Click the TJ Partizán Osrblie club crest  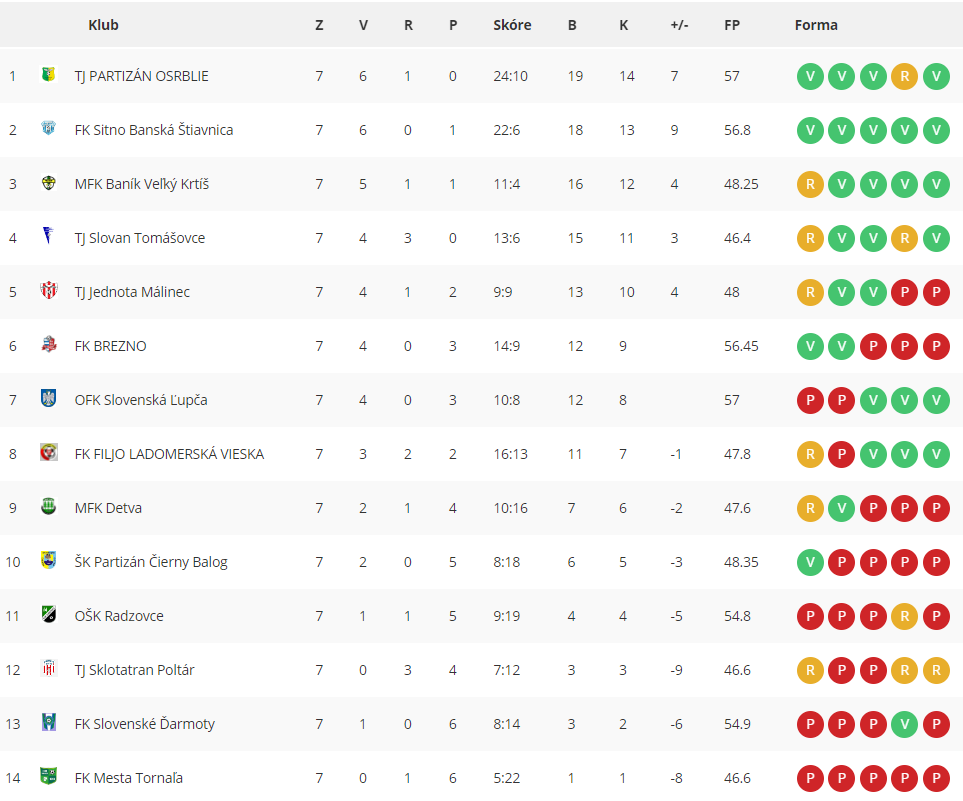point(49,75)
